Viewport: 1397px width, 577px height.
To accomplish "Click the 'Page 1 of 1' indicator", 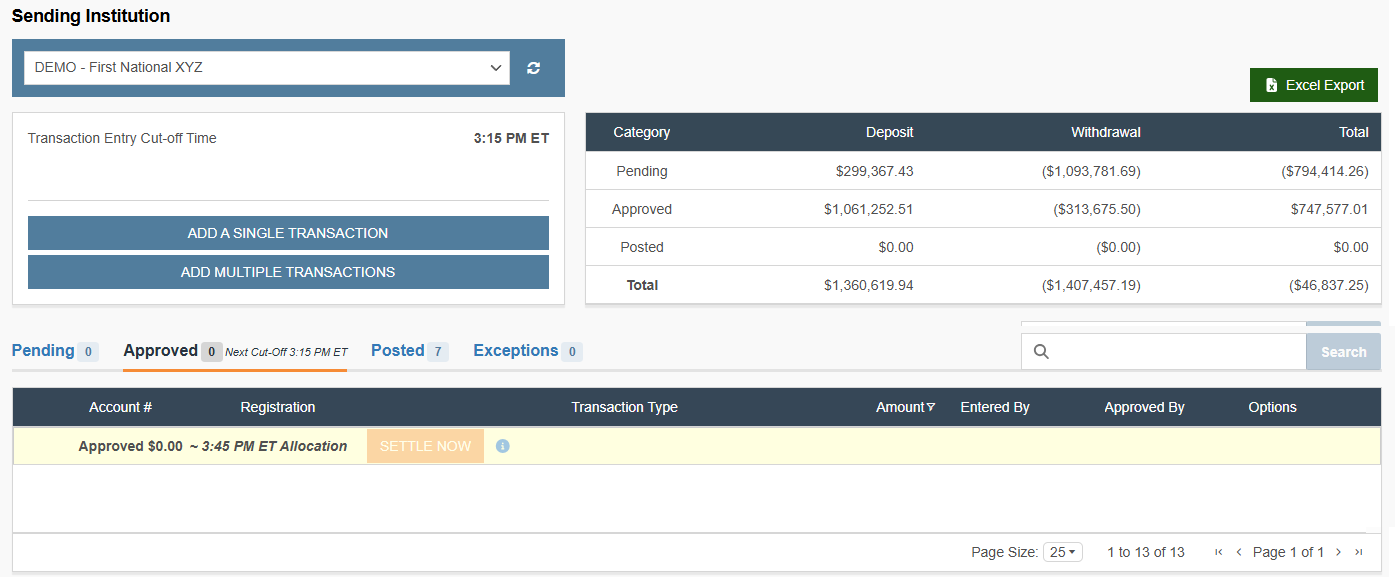I will point(1288,552).
